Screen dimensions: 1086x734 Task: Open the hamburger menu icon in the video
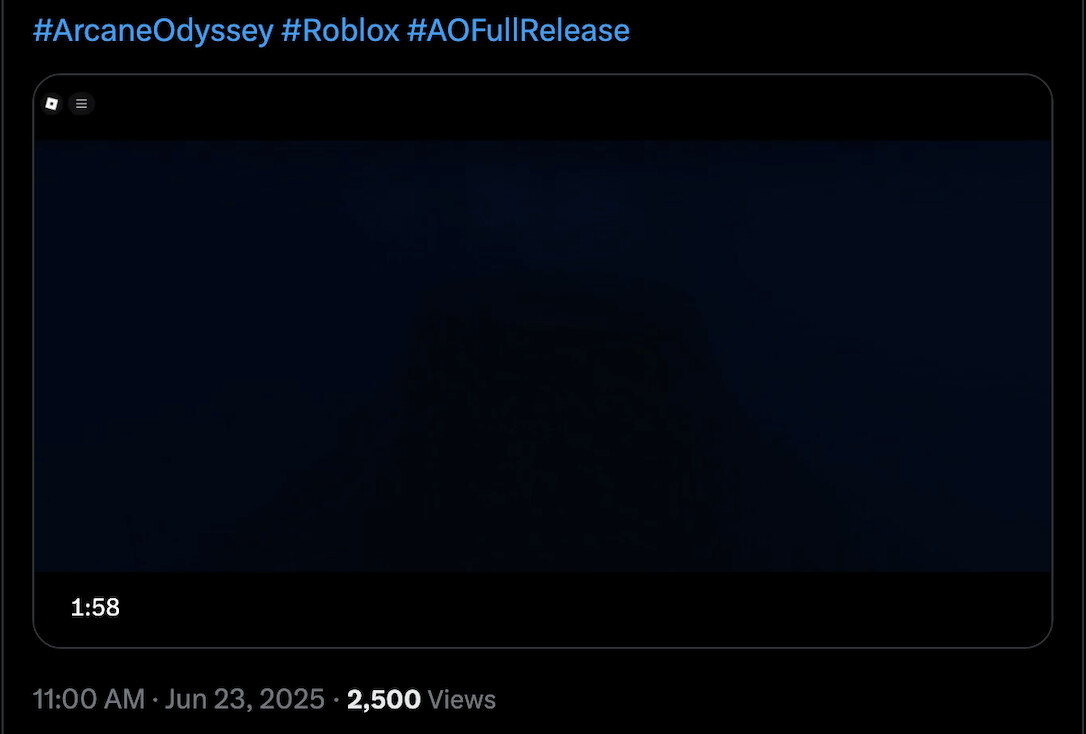click(82, 103)
